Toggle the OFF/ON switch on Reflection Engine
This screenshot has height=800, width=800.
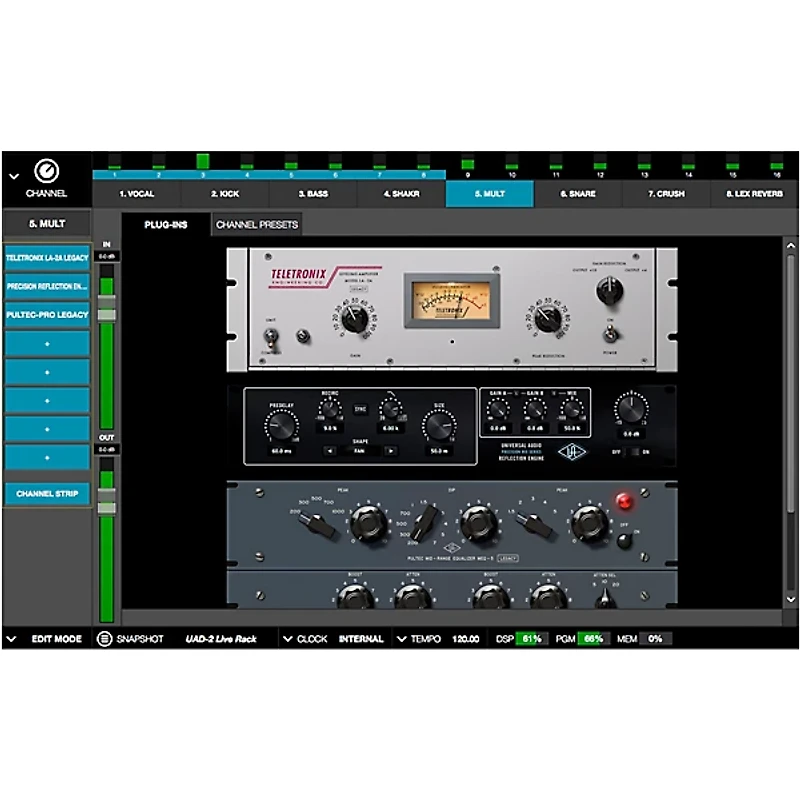[x=634, y=451]
